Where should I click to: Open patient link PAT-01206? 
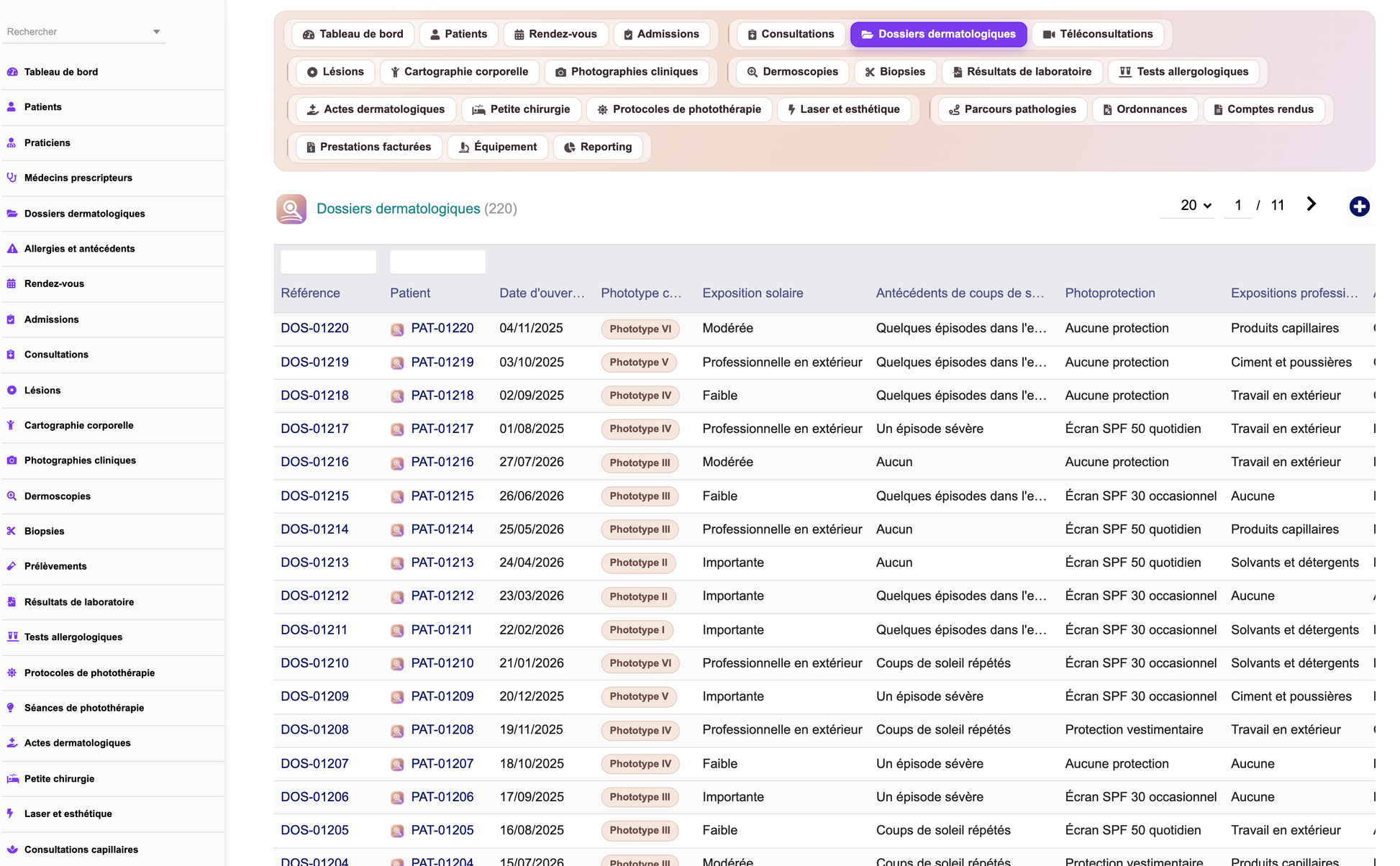click(x=442, y=797)
